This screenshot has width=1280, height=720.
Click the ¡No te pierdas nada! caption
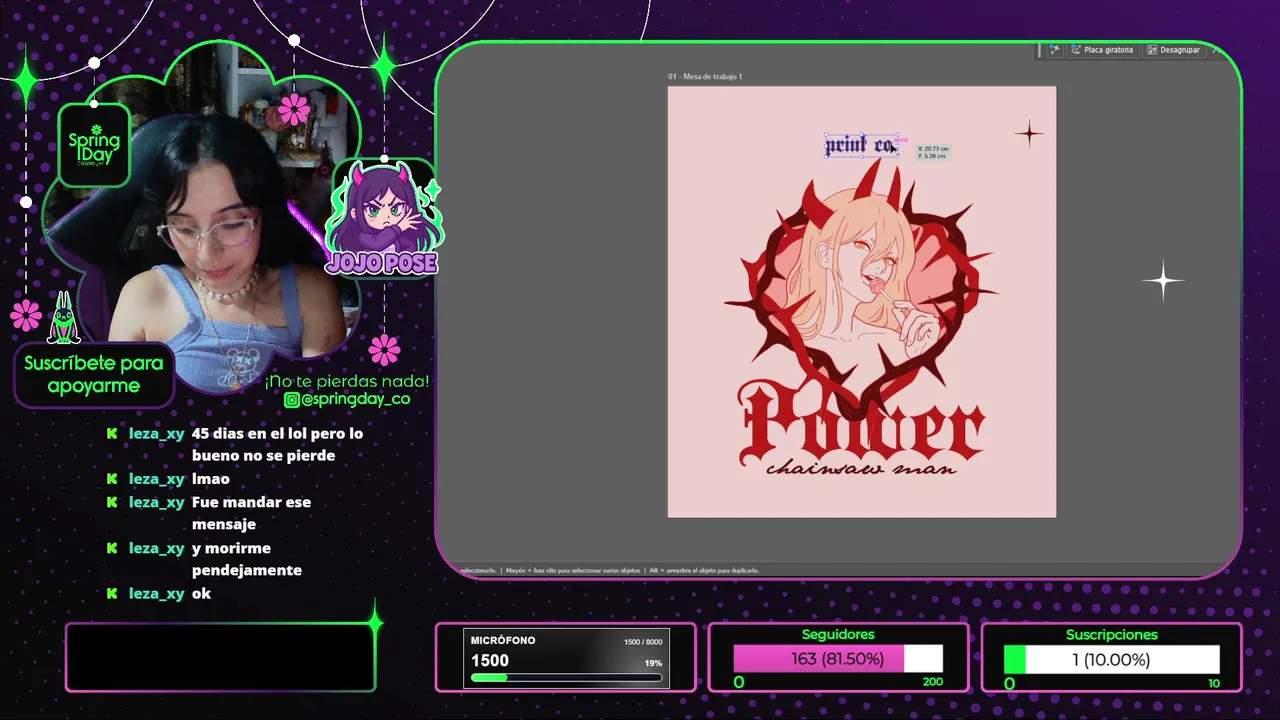click(x=347, y=381)
